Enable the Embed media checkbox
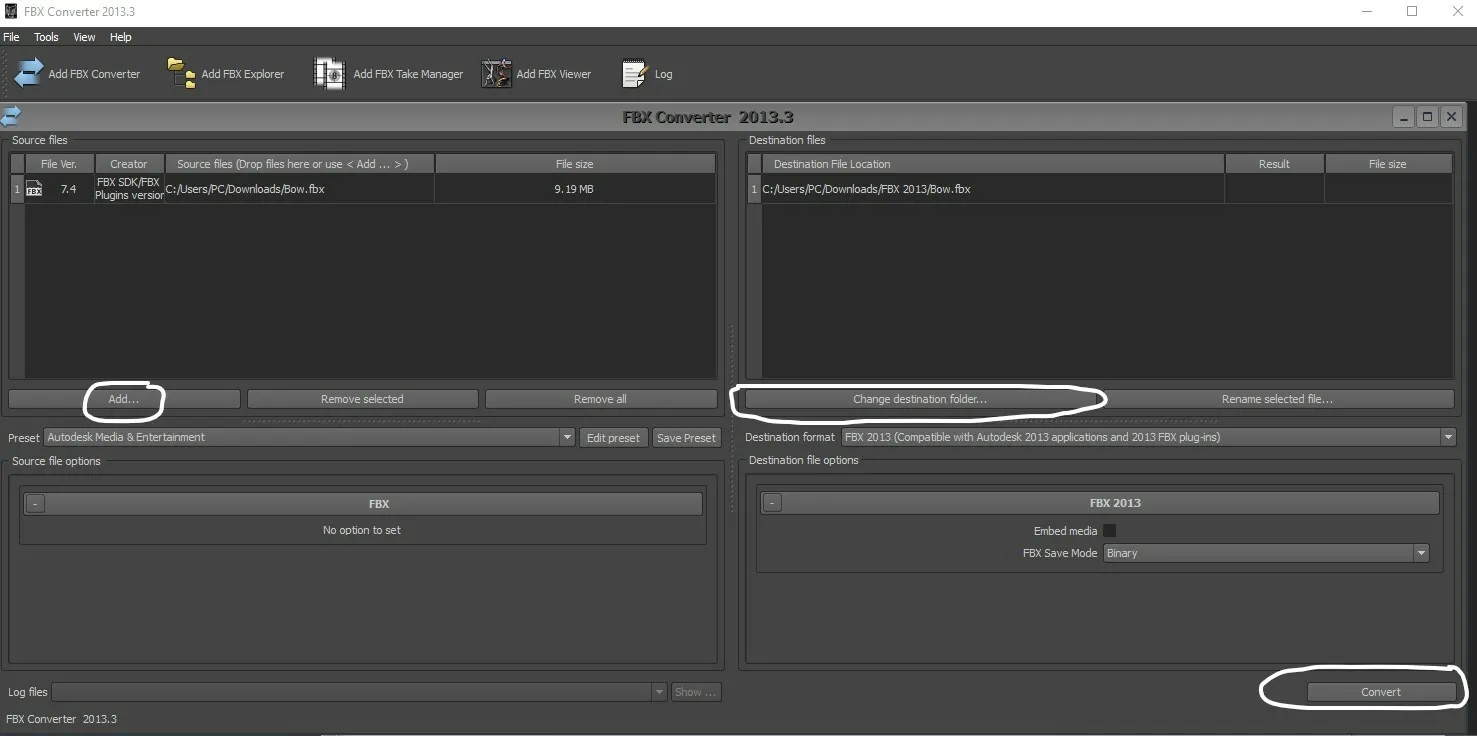The height and width of the screenshot is (736, 1477). coord(1109,531)
